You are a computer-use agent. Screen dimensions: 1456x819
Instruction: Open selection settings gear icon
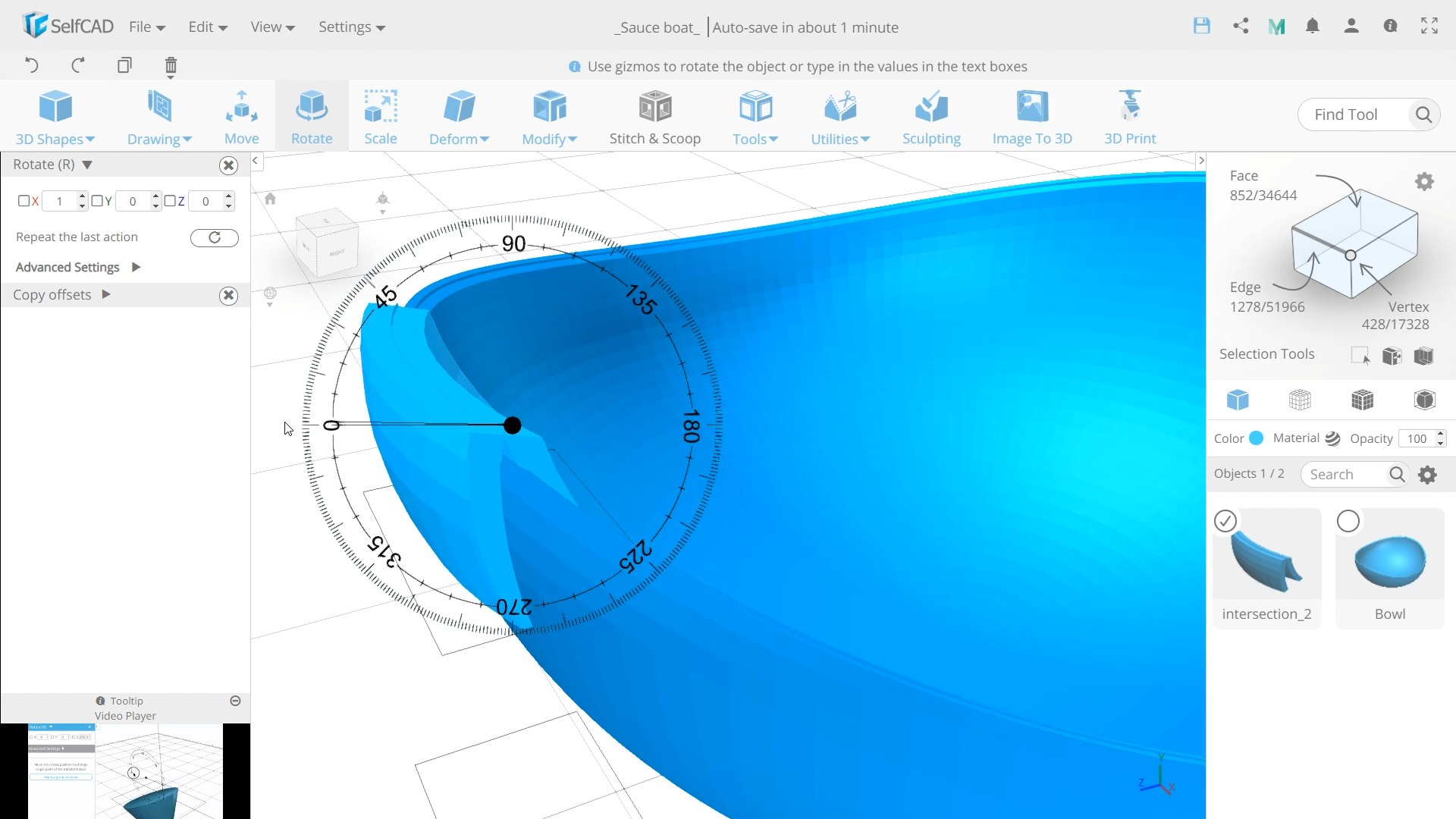[1425, 181]
